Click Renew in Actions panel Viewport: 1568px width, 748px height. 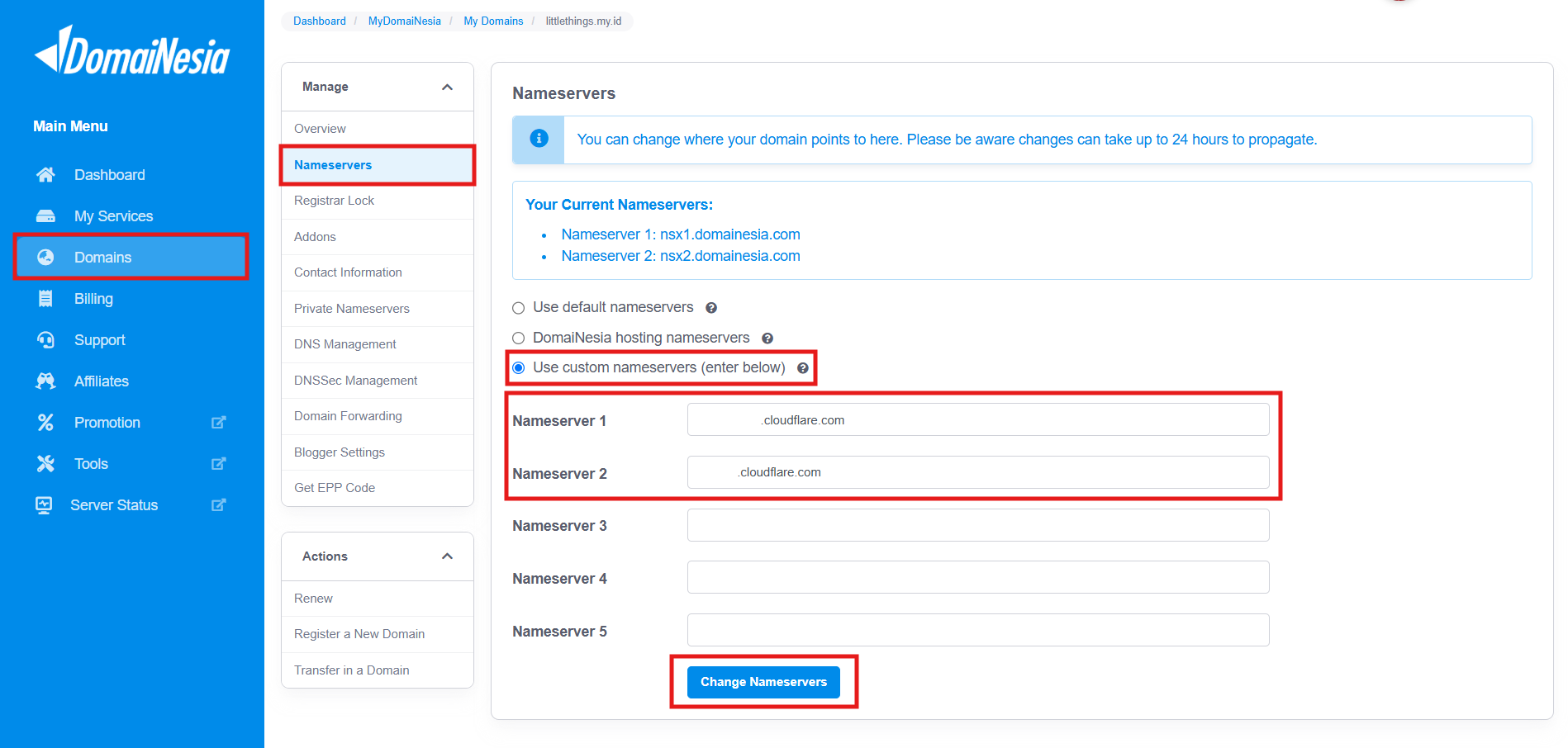point(378,599)
